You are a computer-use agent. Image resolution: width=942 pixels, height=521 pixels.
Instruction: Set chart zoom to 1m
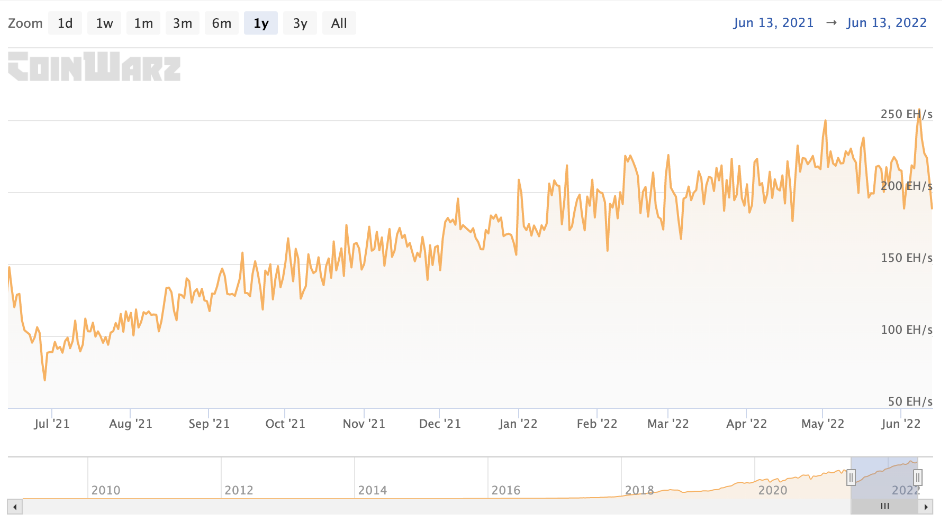point(143,23)
